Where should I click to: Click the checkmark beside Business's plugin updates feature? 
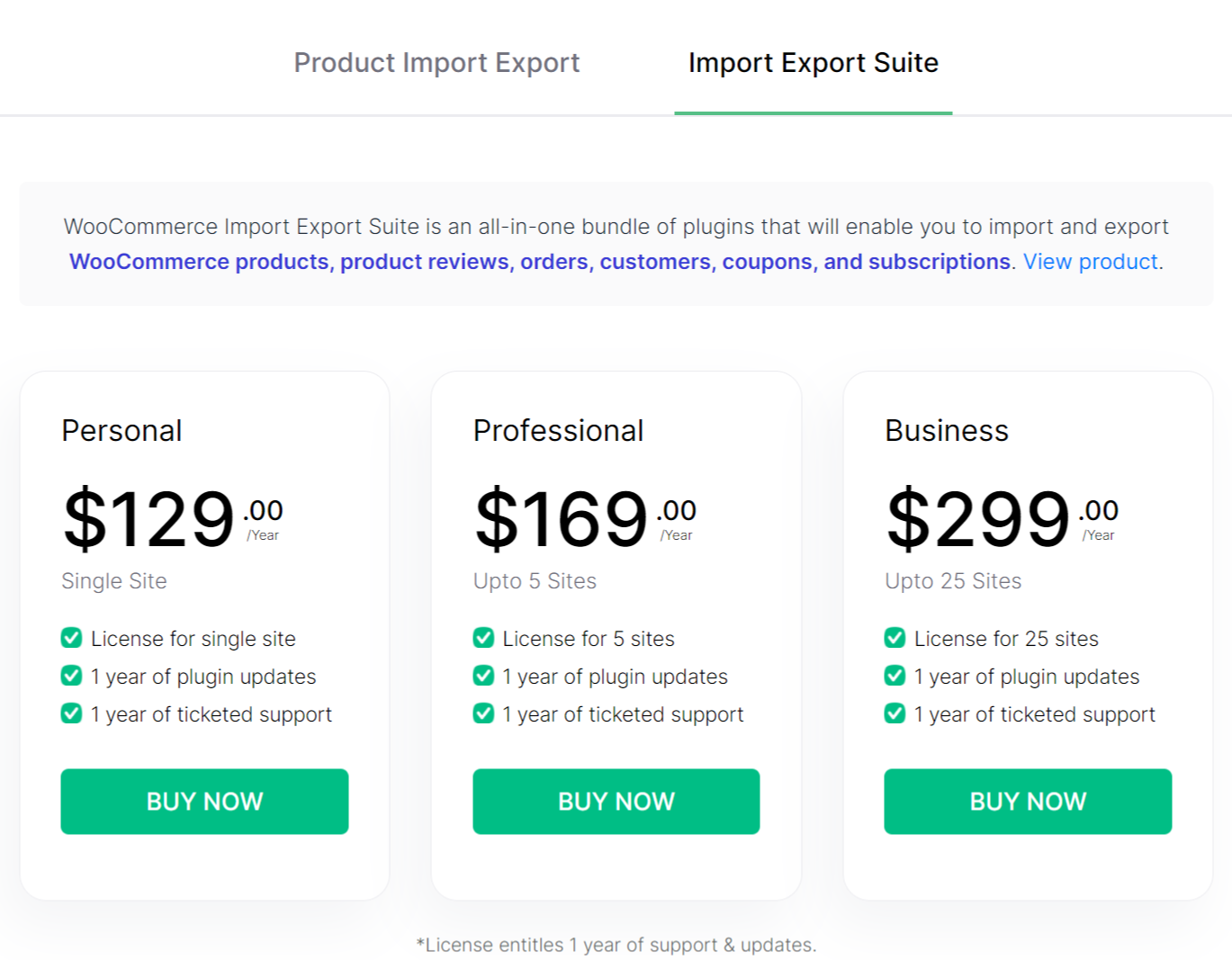[895, 676]
